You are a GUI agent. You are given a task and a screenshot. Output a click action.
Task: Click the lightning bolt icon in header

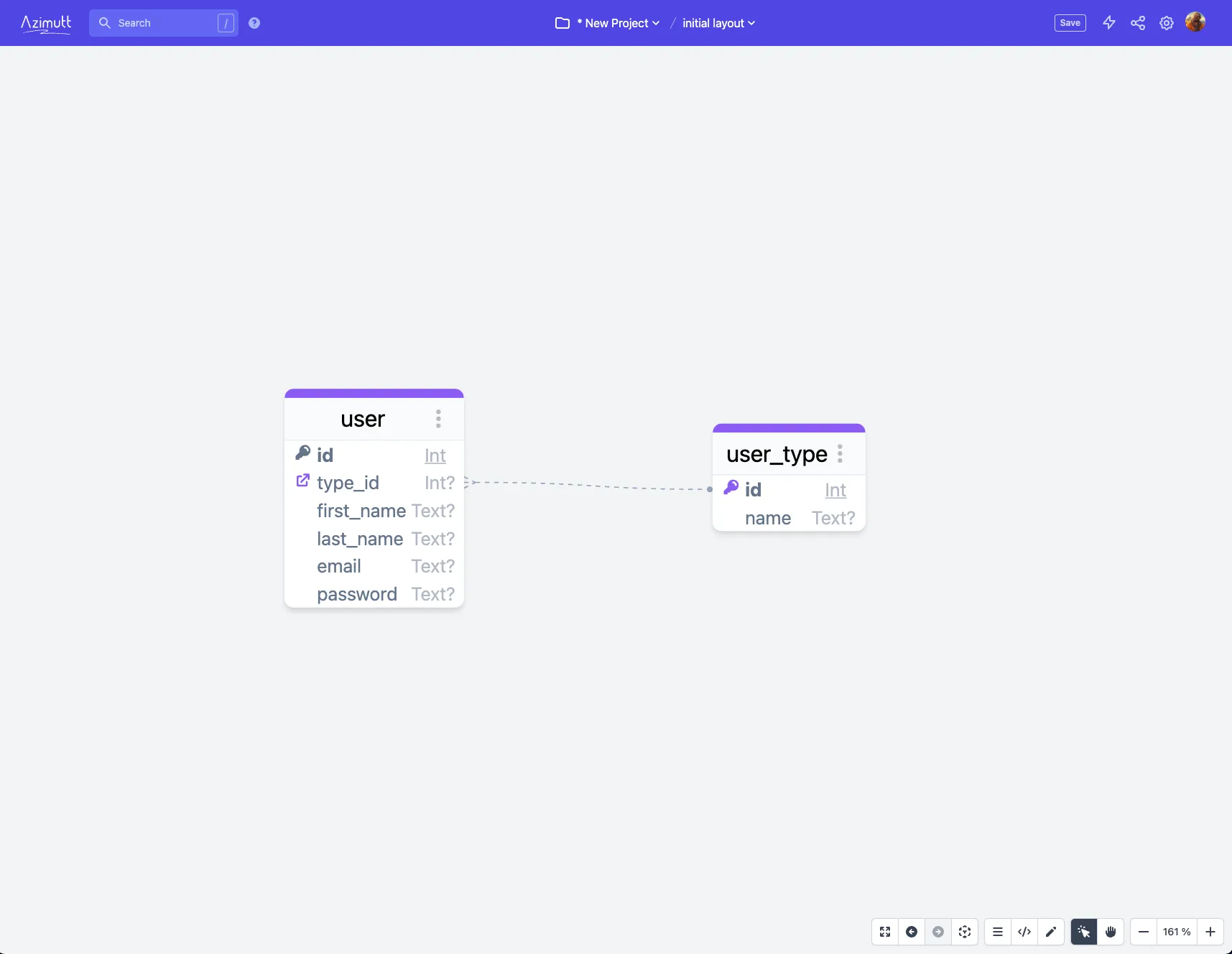point(1109,23)
